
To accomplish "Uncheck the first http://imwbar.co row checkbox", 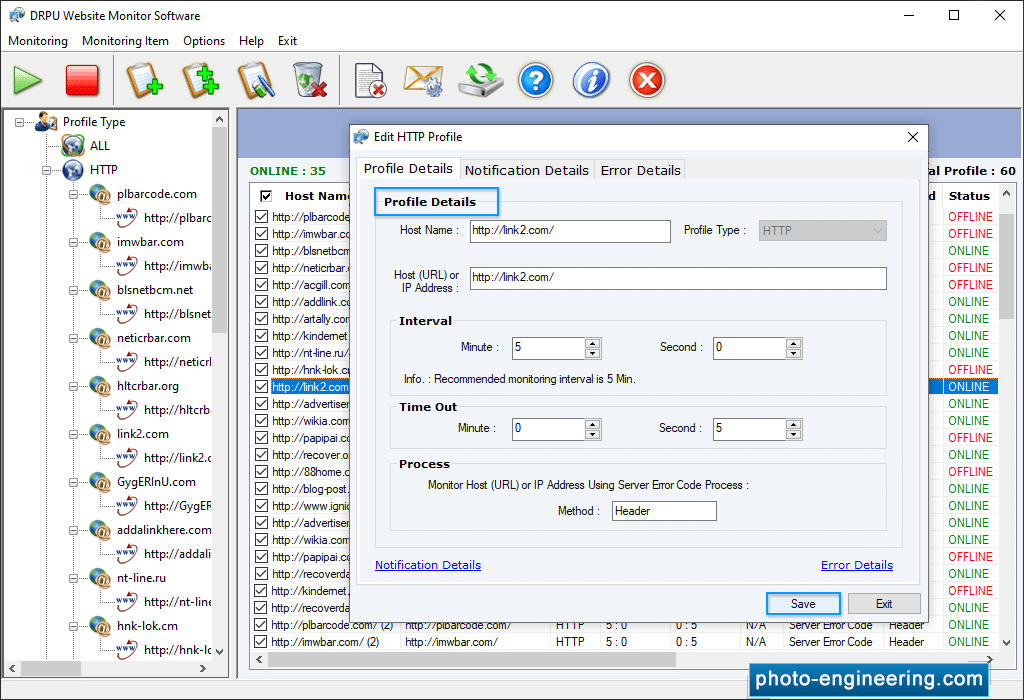I will click(x=262, y=233).
